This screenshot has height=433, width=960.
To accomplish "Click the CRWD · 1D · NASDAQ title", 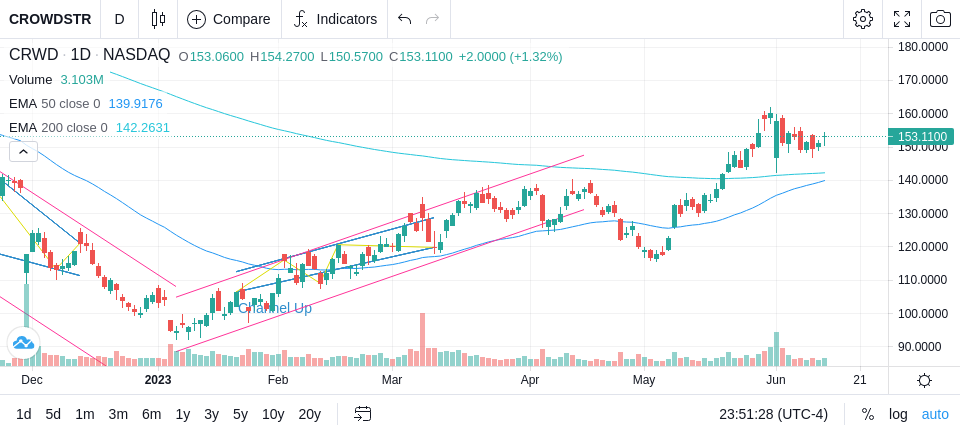I will click(x=89, y=55).
